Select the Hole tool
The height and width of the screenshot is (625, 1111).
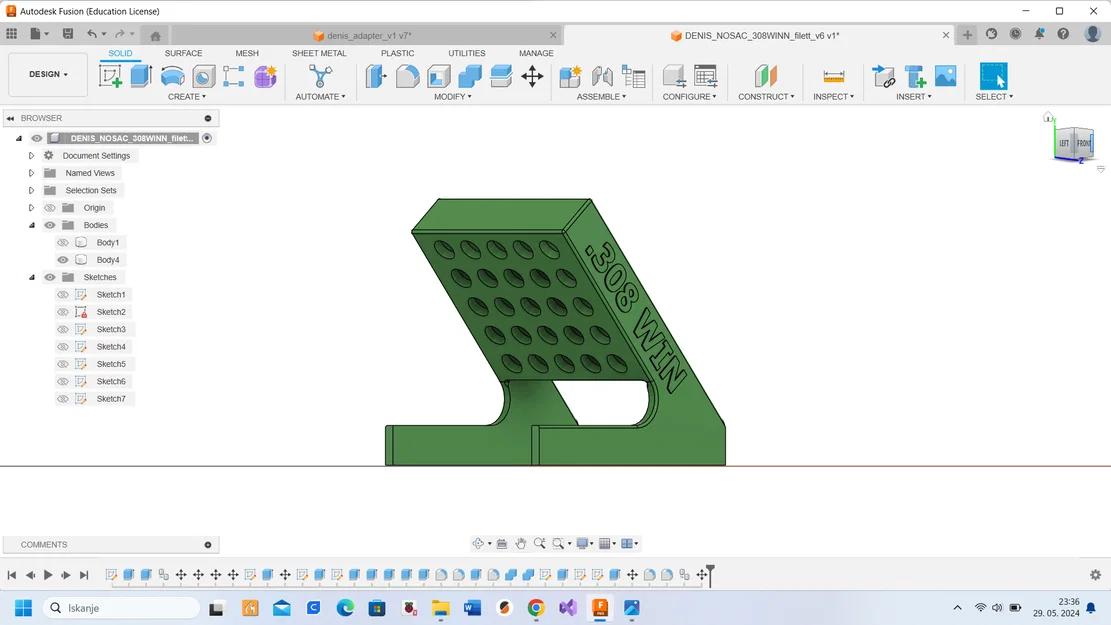click(203, 77)
